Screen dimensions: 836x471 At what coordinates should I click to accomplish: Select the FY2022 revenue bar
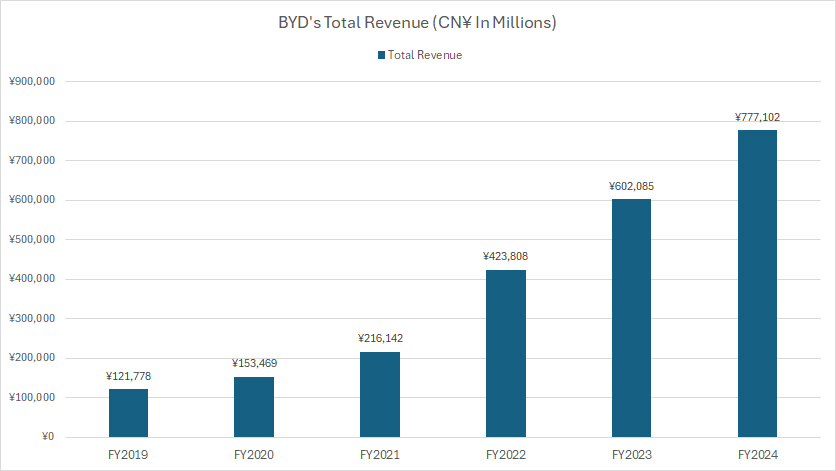click(506, 354)
